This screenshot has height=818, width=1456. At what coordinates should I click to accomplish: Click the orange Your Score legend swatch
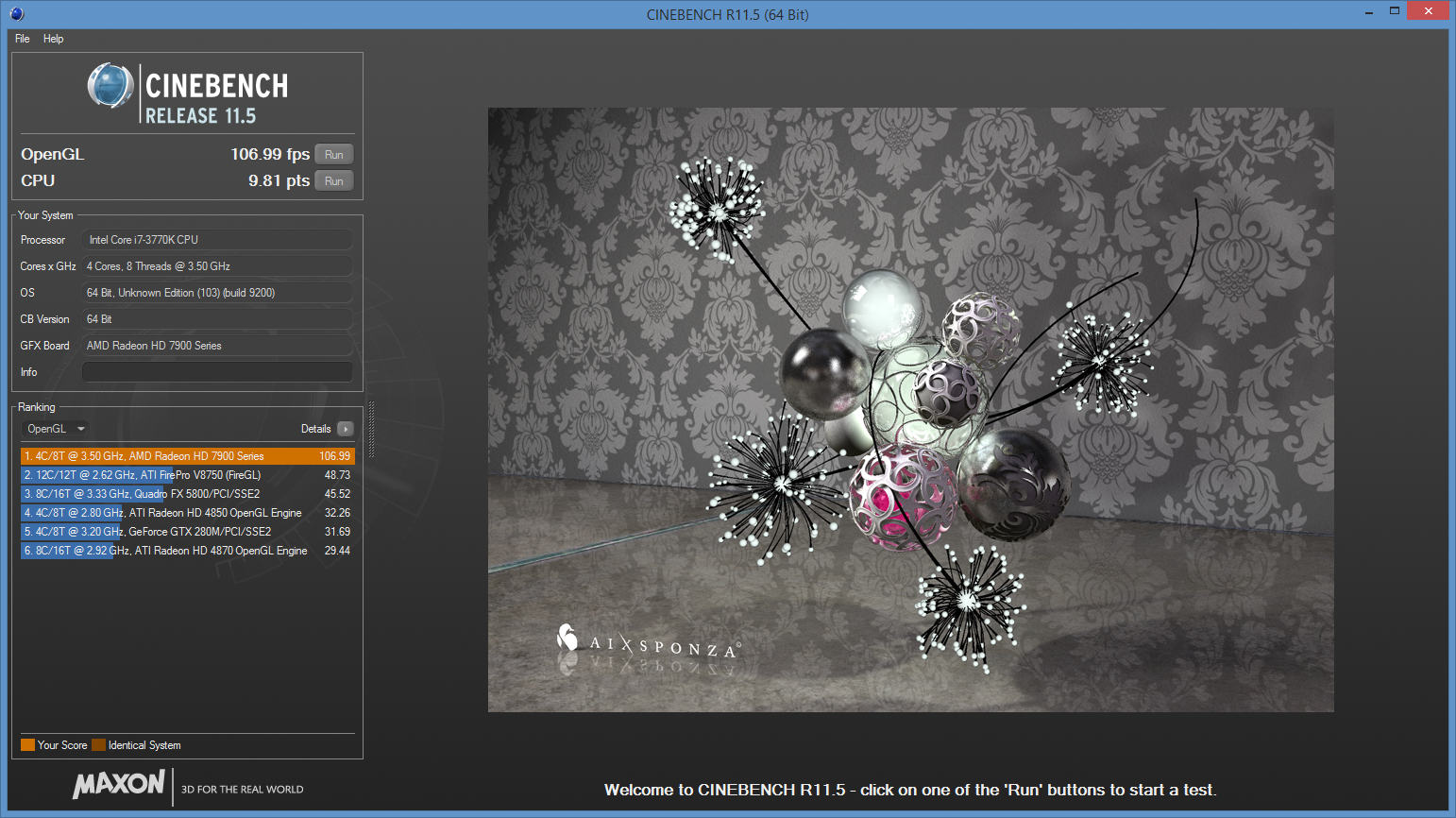tap(27, 745)
